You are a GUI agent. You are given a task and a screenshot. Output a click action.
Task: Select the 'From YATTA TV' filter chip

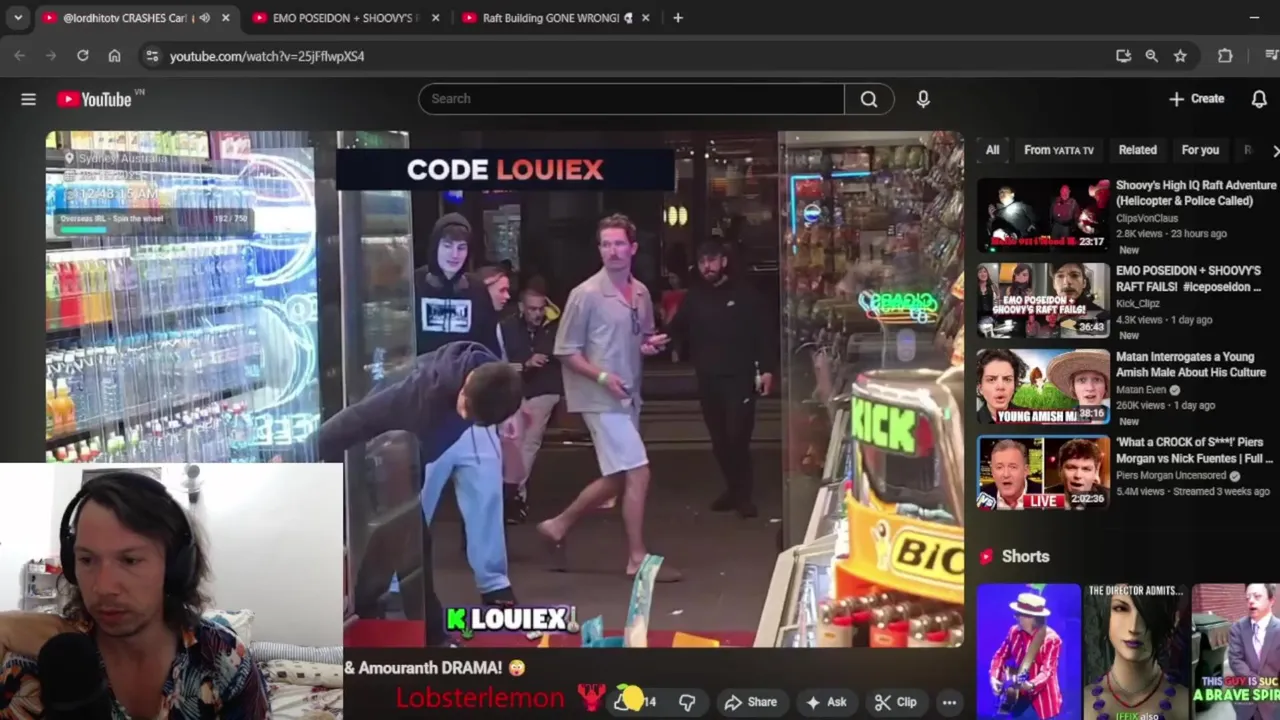[x=1059, y=150]
